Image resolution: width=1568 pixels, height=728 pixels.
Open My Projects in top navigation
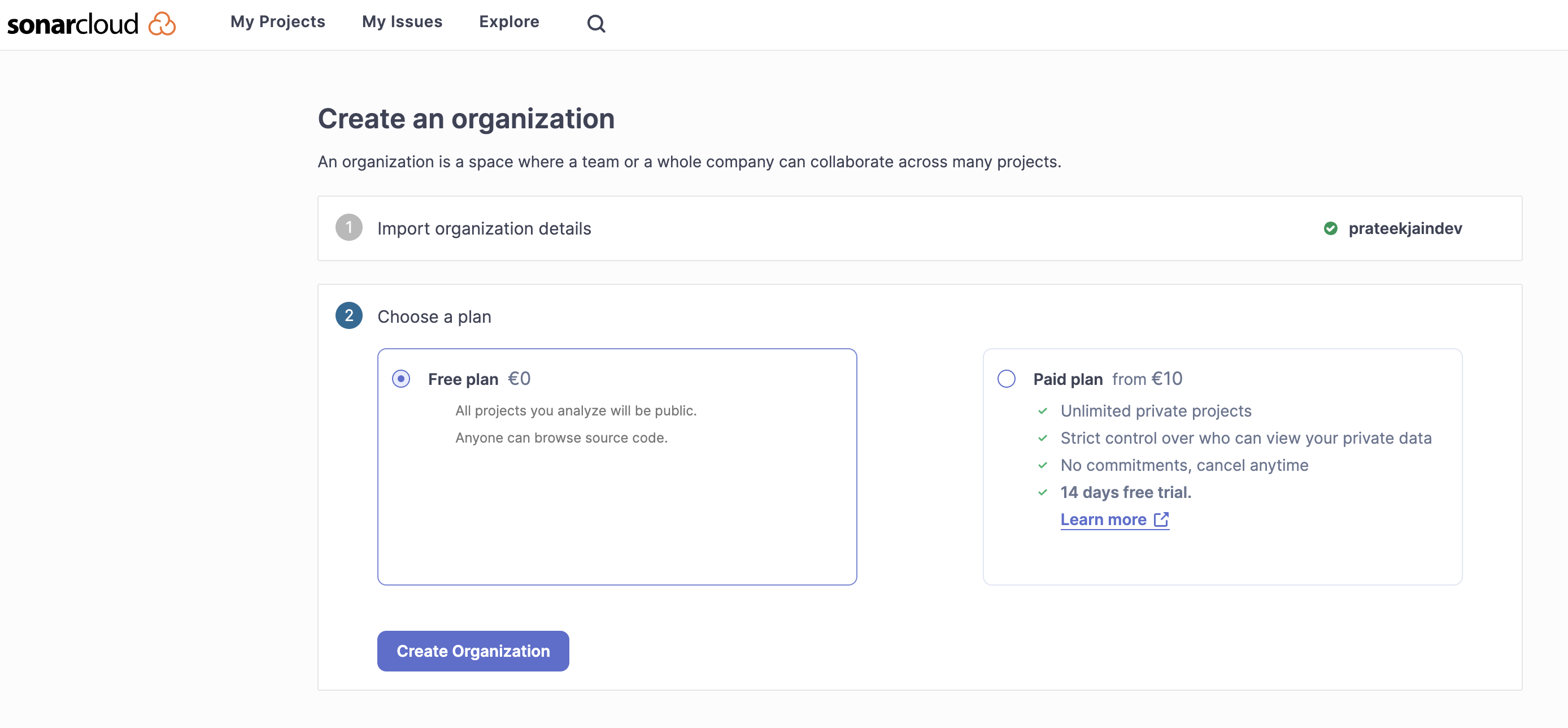tap(277, 22)
